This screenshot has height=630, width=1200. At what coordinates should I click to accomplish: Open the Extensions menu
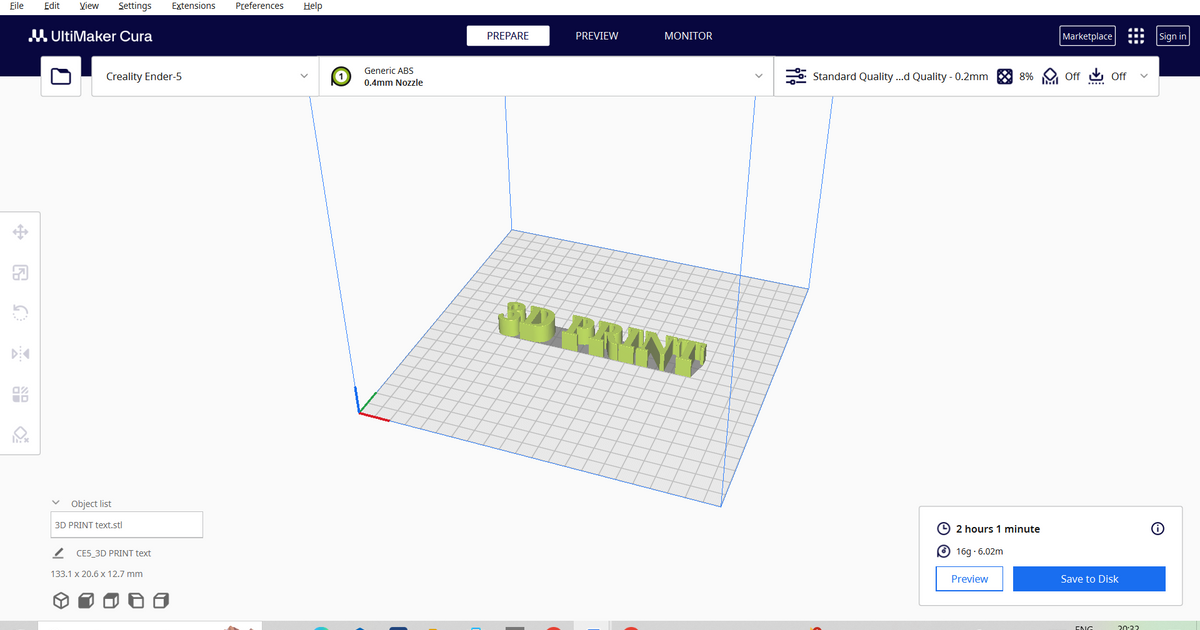tap(194, 6)
